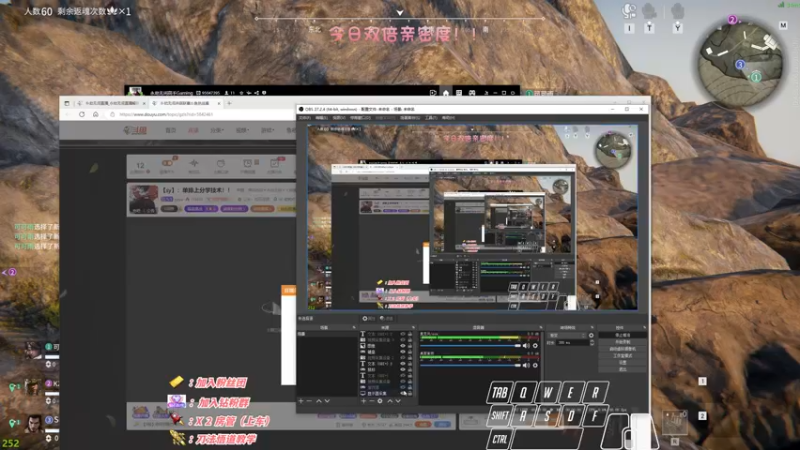Screen dimensions: 800x450
Task: Add a new source in OBS sources panel
Action: 363,401
